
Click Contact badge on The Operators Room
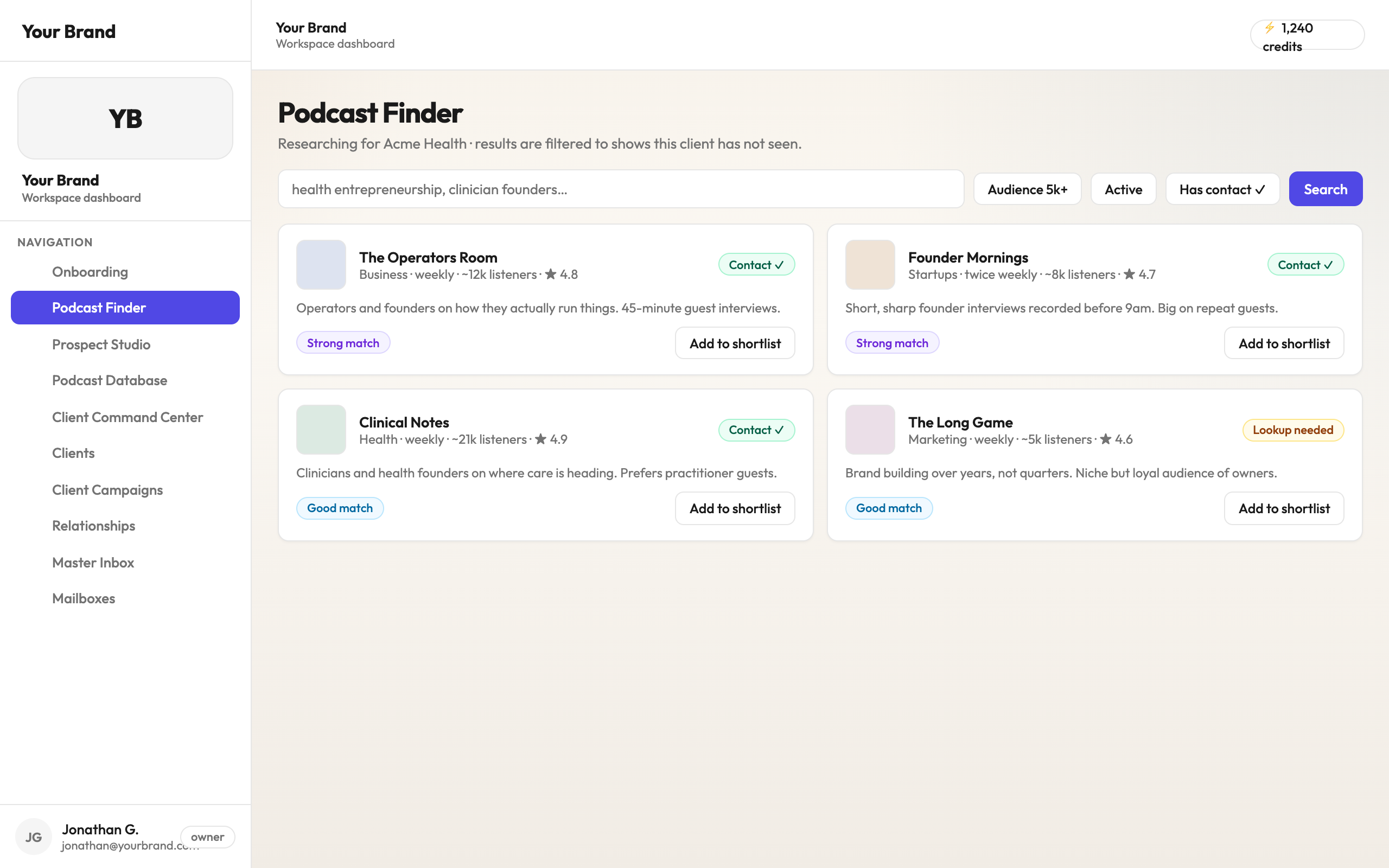[x=756, y=265]
